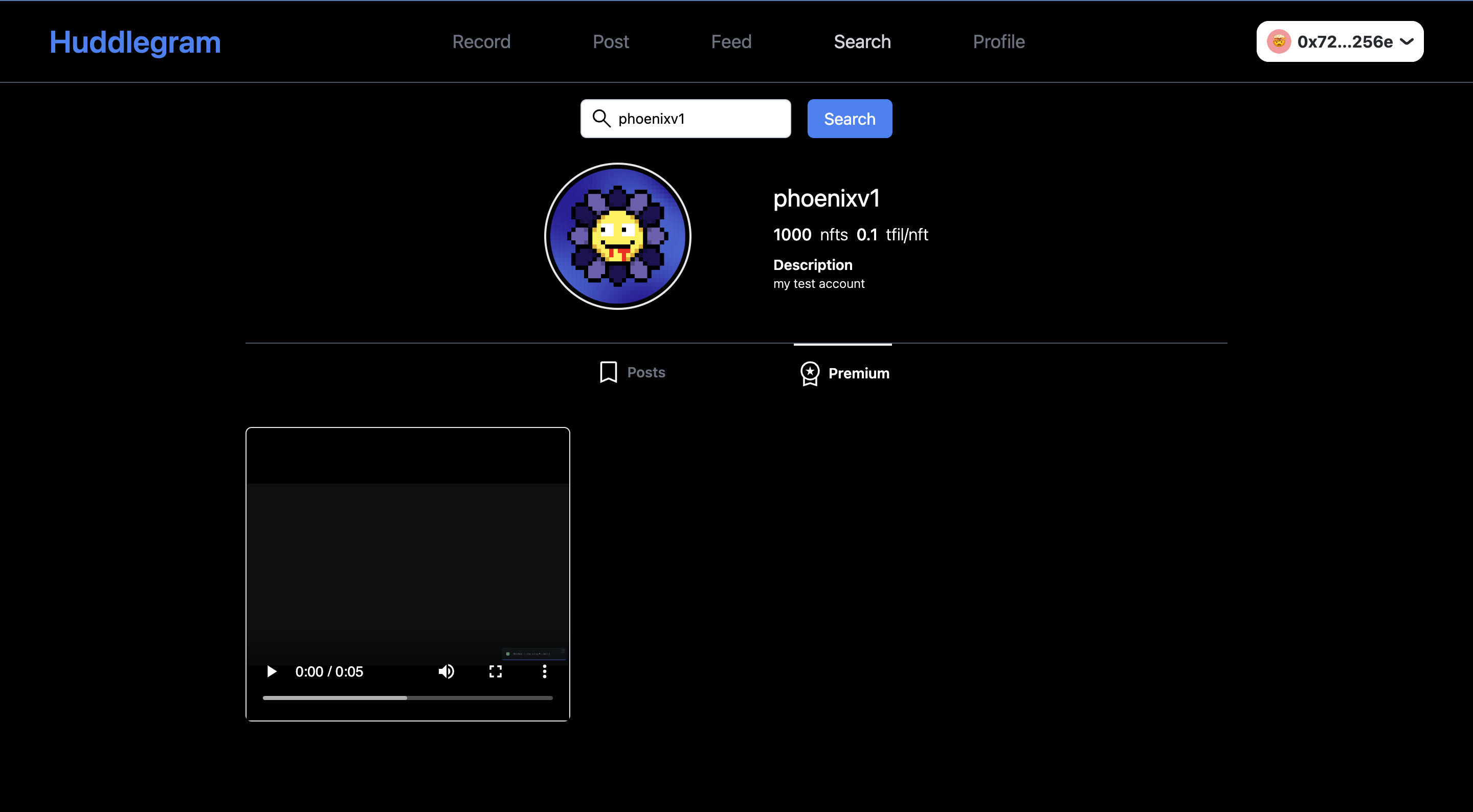
Task: Open the Record page
Action: (481, 42)
